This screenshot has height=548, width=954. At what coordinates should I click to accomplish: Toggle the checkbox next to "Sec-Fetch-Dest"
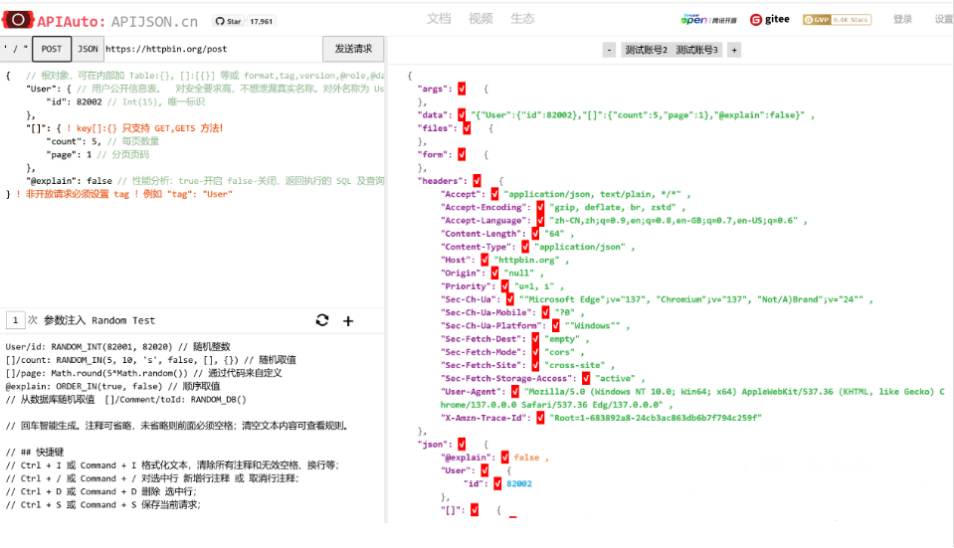point(535,339)
